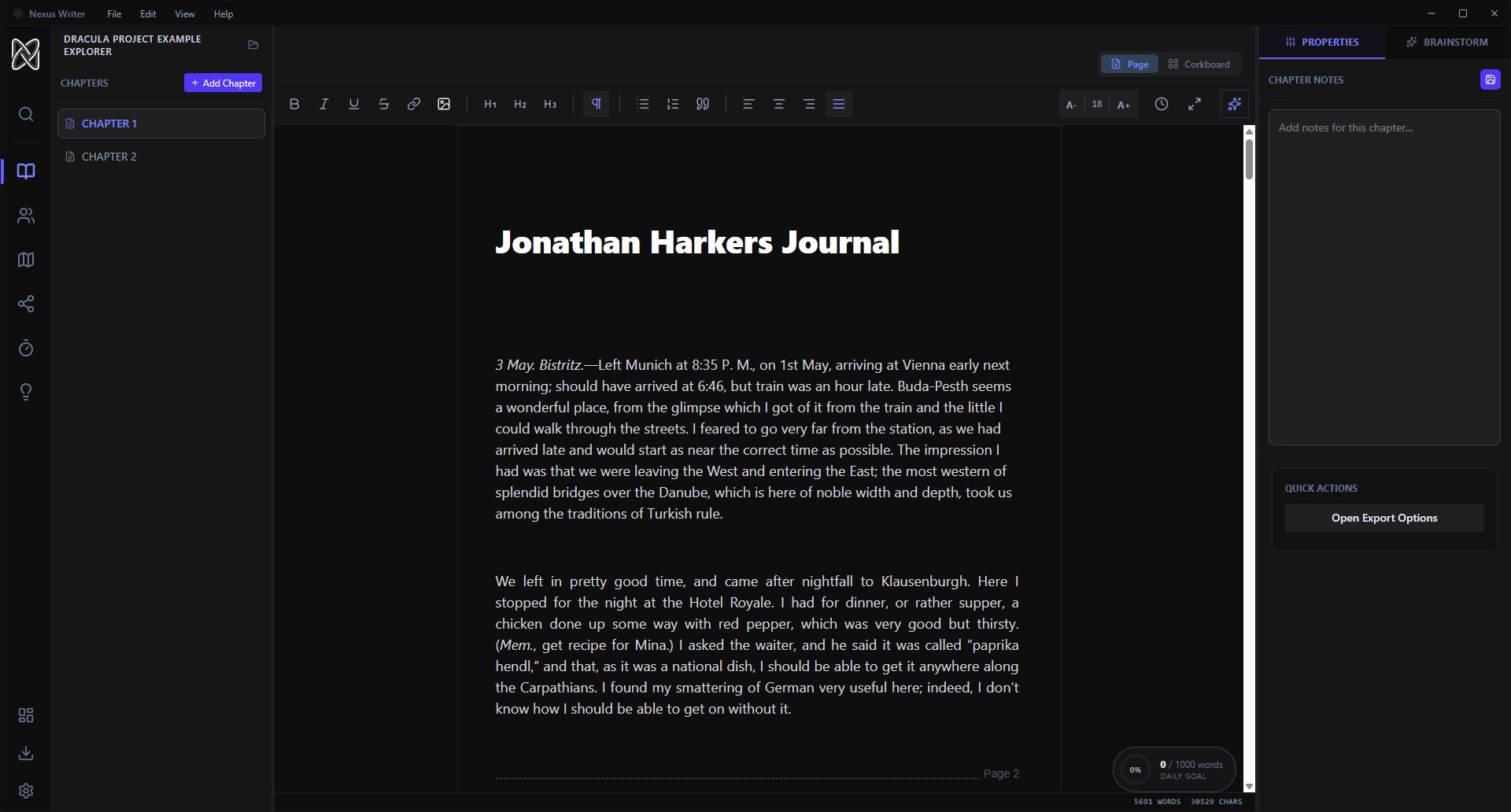Viewport: 1511px width, 812px height.
Task: Open project folder icon
Action: [253, 45]
